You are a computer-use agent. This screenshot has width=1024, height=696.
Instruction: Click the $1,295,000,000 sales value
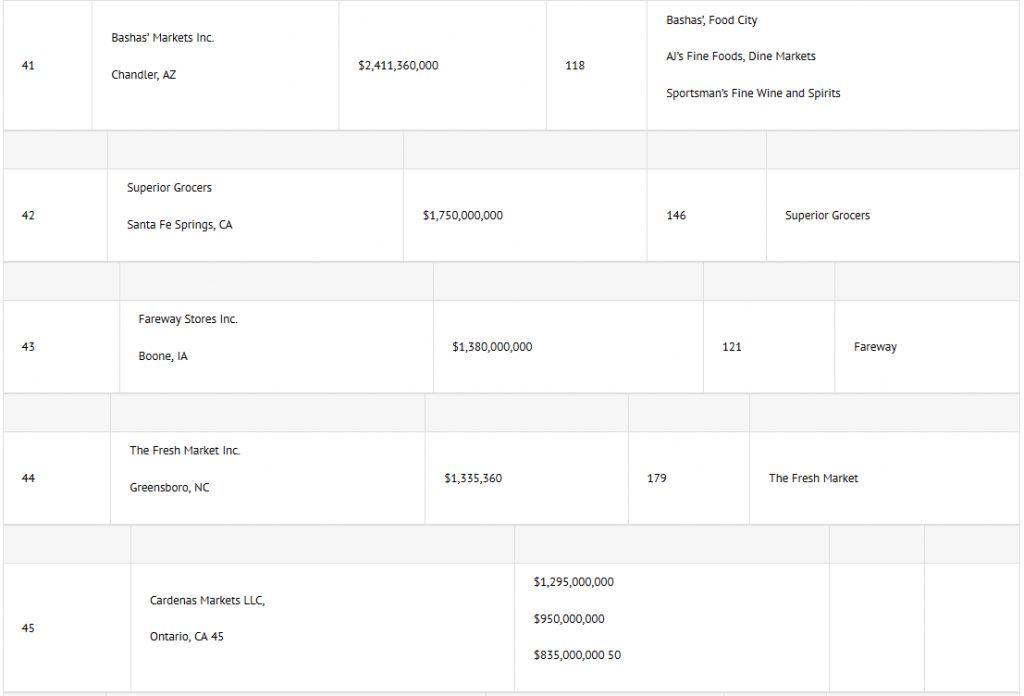[574, 582]
